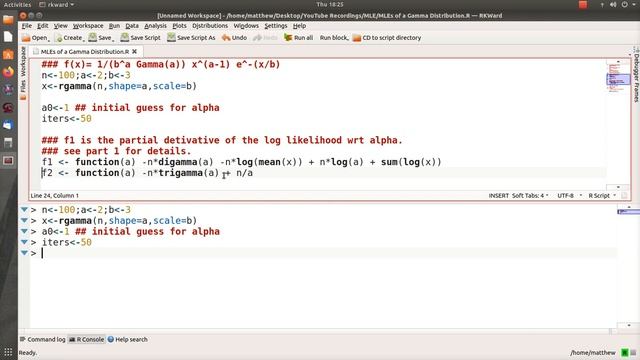Click the Thu 18:25 clock
The height and width of the screenshot is (360, 640).
tap(330, 4)
